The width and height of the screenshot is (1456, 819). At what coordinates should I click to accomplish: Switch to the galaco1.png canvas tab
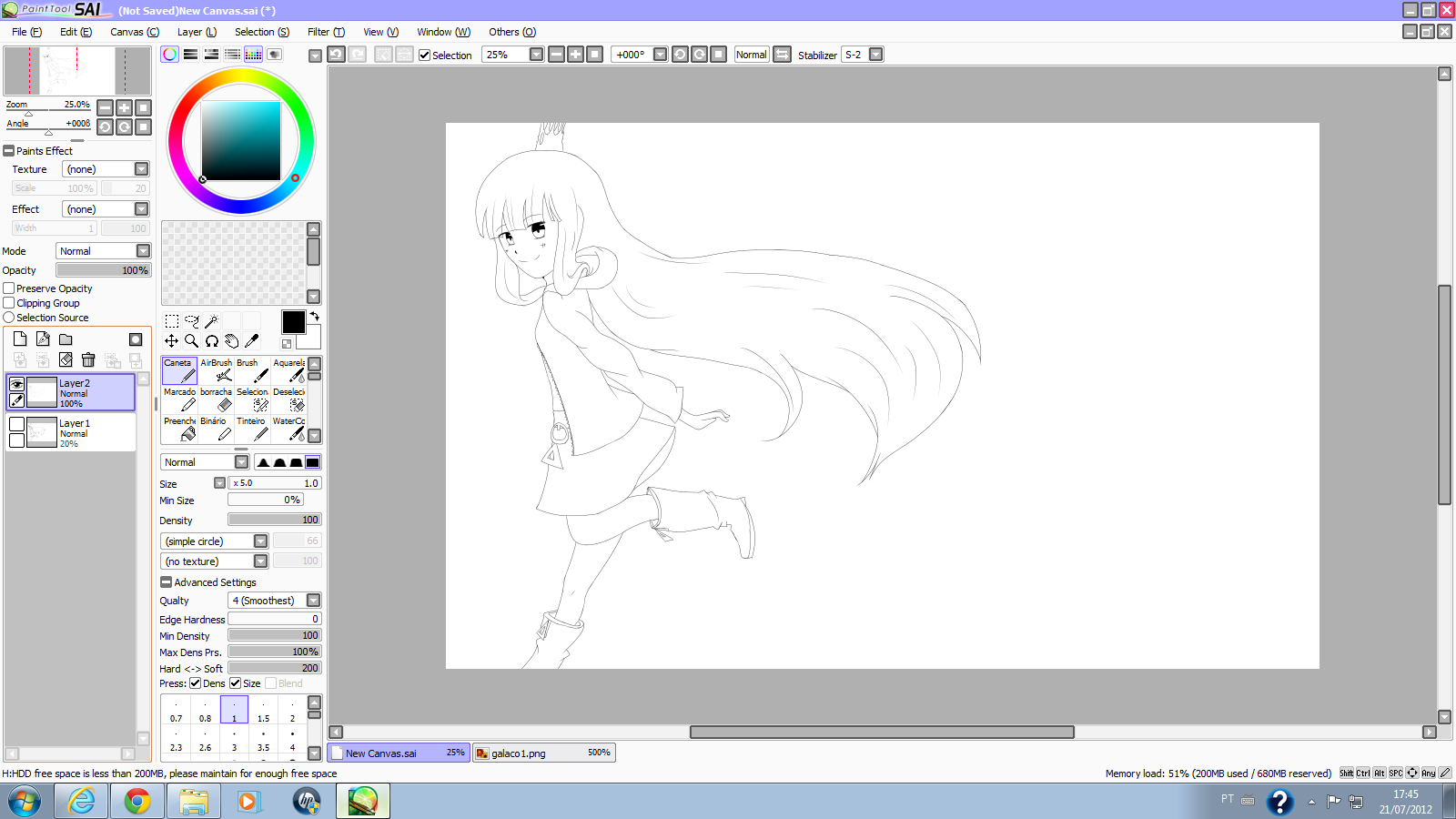[544, 753]
